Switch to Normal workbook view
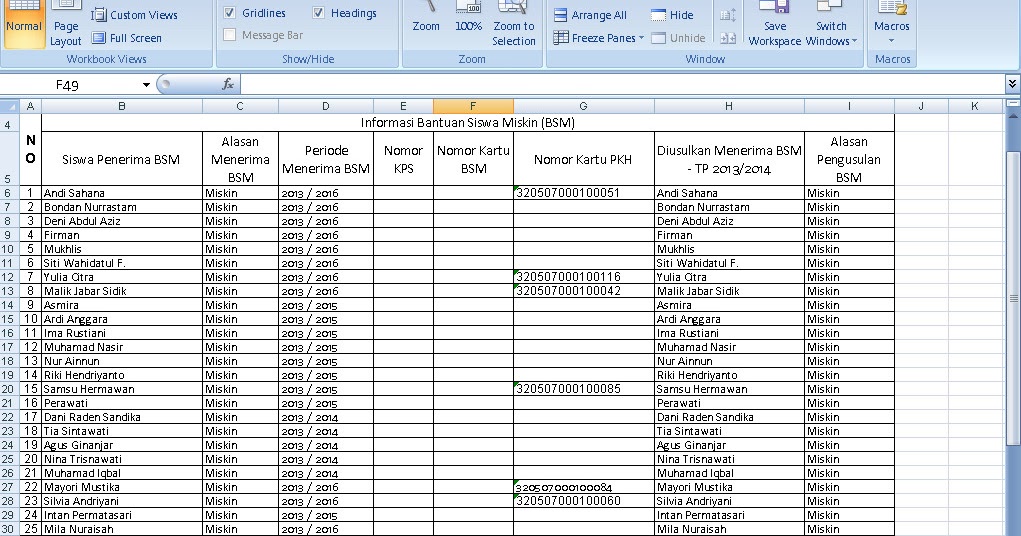 click(24, 25)
